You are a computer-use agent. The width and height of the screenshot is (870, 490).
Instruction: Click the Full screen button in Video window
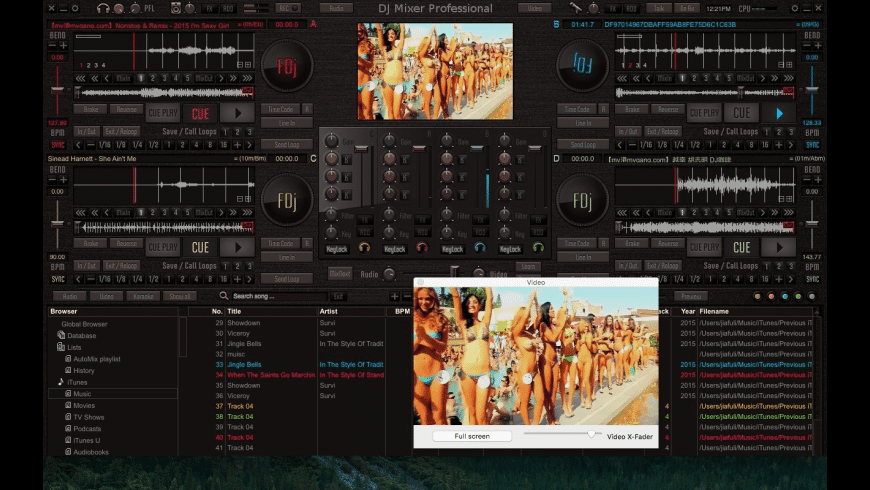[x=472, y=436]
